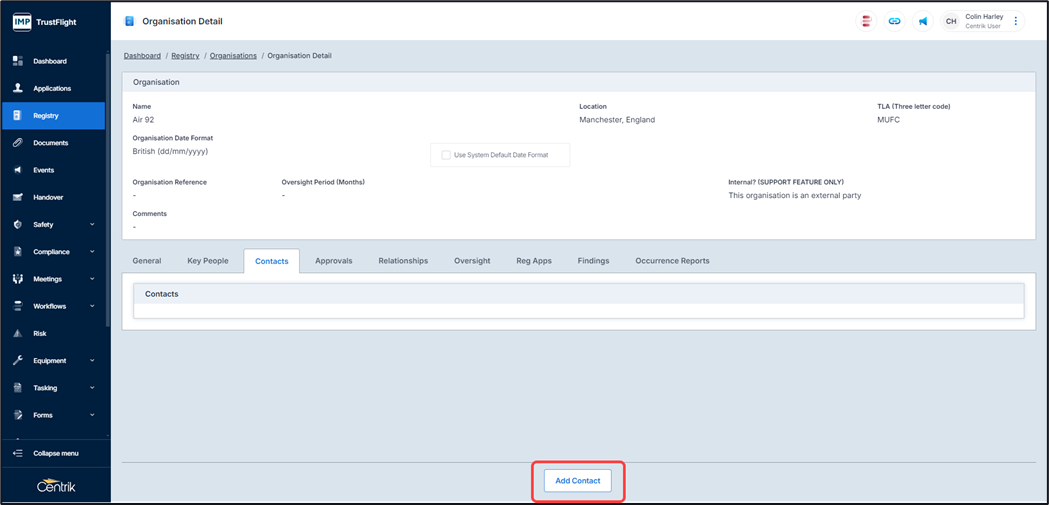Open the user menu three-dot icon
The width and height of the screenshot is (1049, 505).
click(1016, 21)
